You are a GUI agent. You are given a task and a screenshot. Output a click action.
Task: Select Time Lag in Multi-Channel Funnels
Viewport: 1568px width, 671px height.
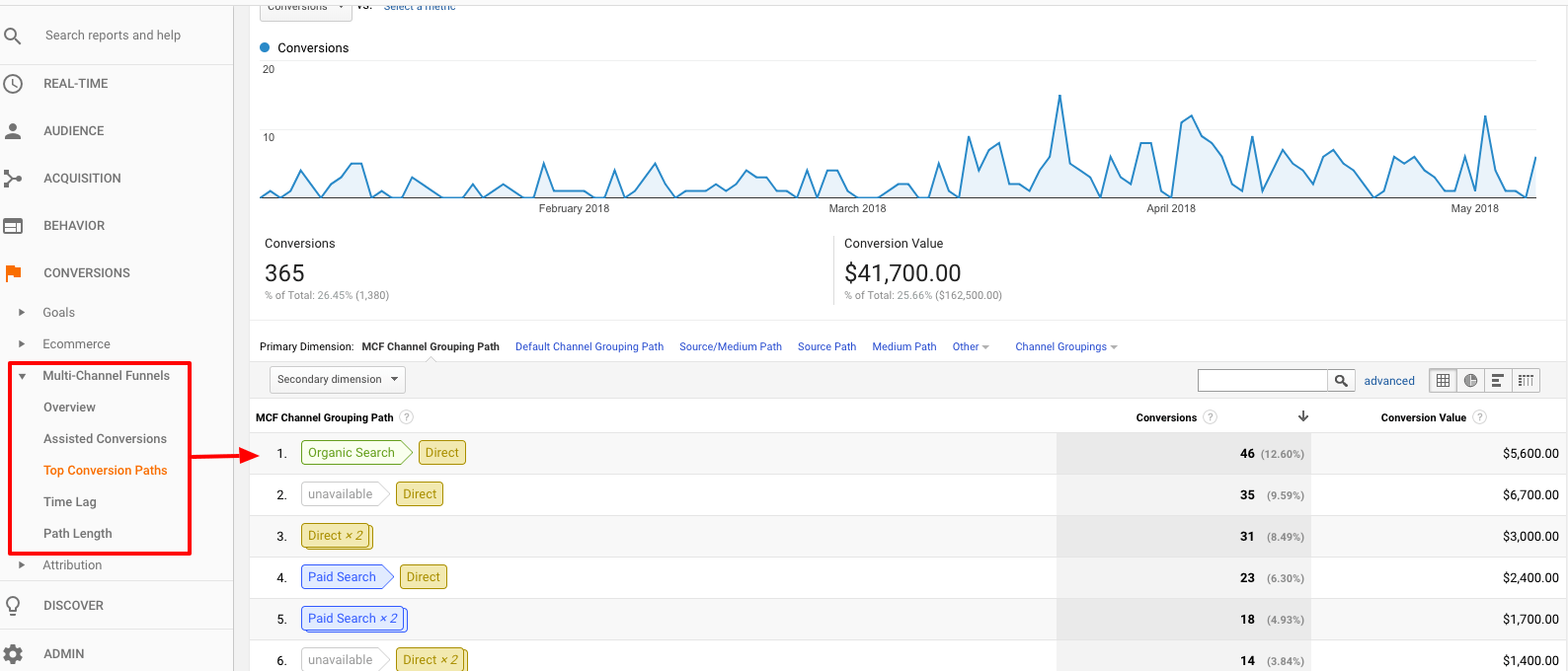click(x=70, y=502)
